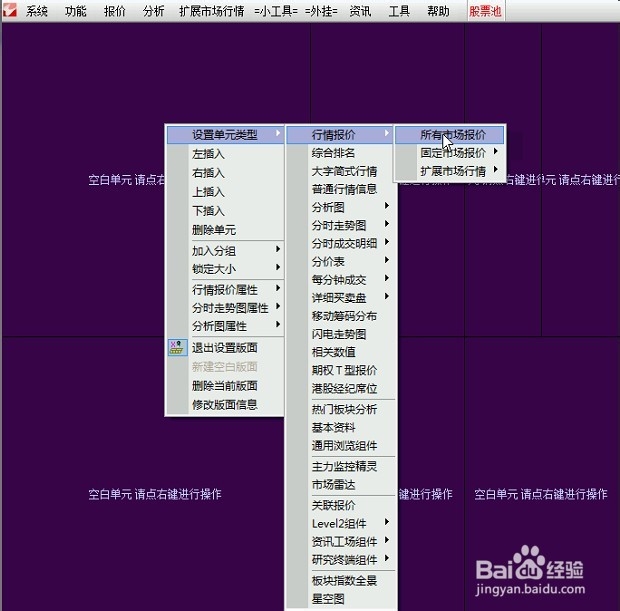Select 修改版面信息 menu entry
This screenshot has height=611, width=620.
[x=225, y=405]
